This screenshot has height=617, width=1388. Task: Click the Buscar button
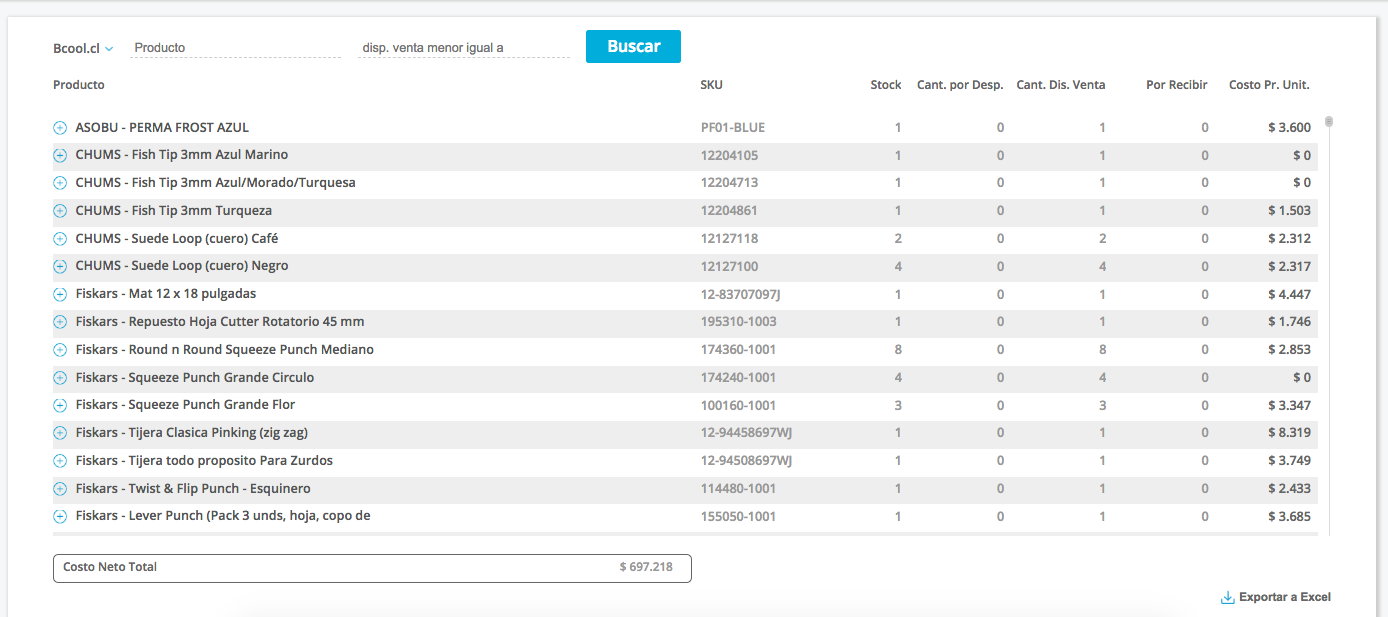(x=633, y=46)
